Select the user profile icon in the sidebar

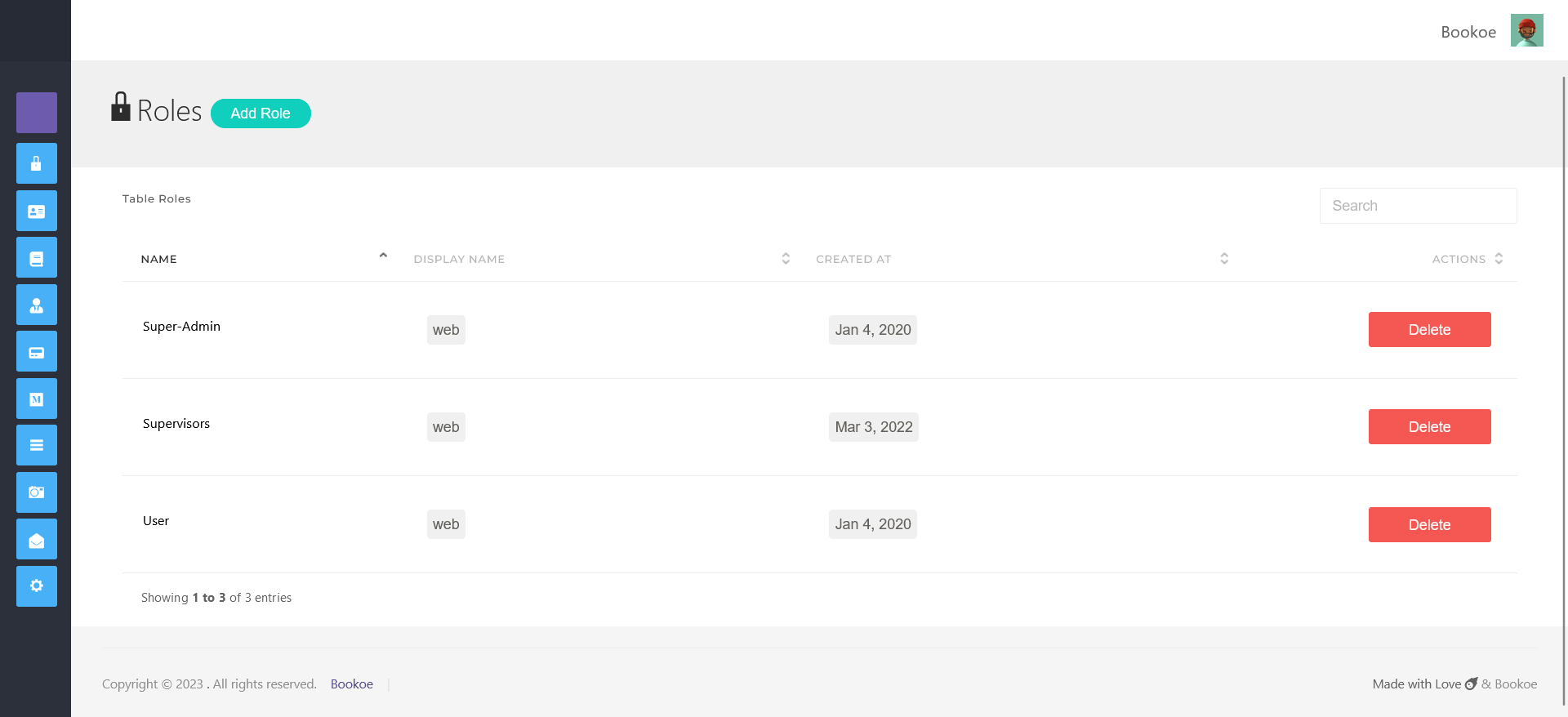(x=36, y=305)
